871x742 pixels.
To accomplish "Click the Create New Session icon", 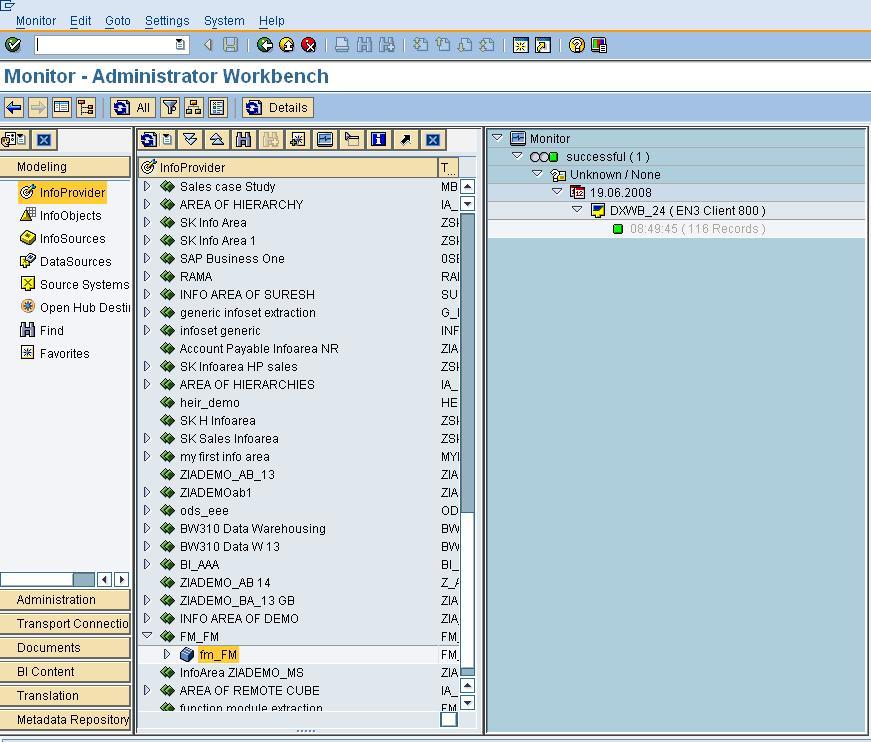I will tap(520, 45).
